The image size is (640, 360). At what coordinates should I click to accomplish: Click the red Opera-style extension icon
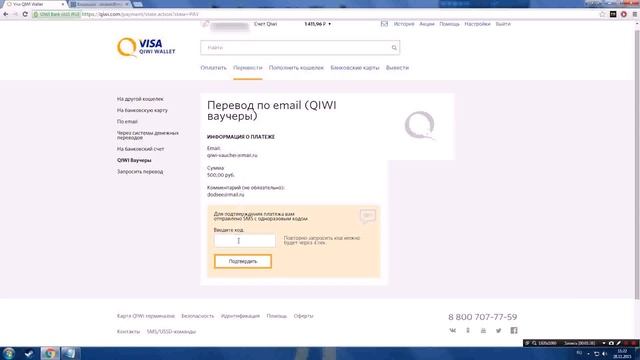coord(624,14)
